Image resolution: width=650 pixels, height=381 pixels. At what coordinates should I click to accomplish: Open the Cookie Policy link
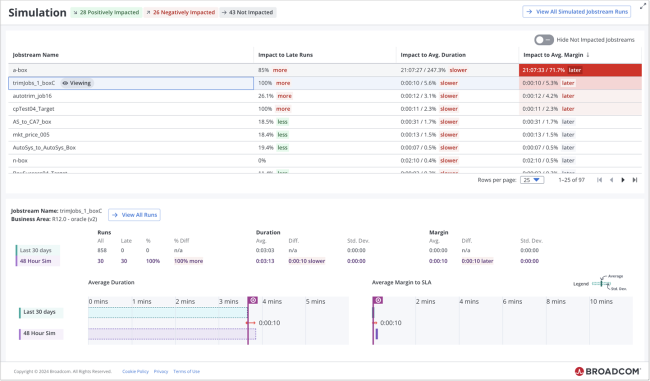135,371
